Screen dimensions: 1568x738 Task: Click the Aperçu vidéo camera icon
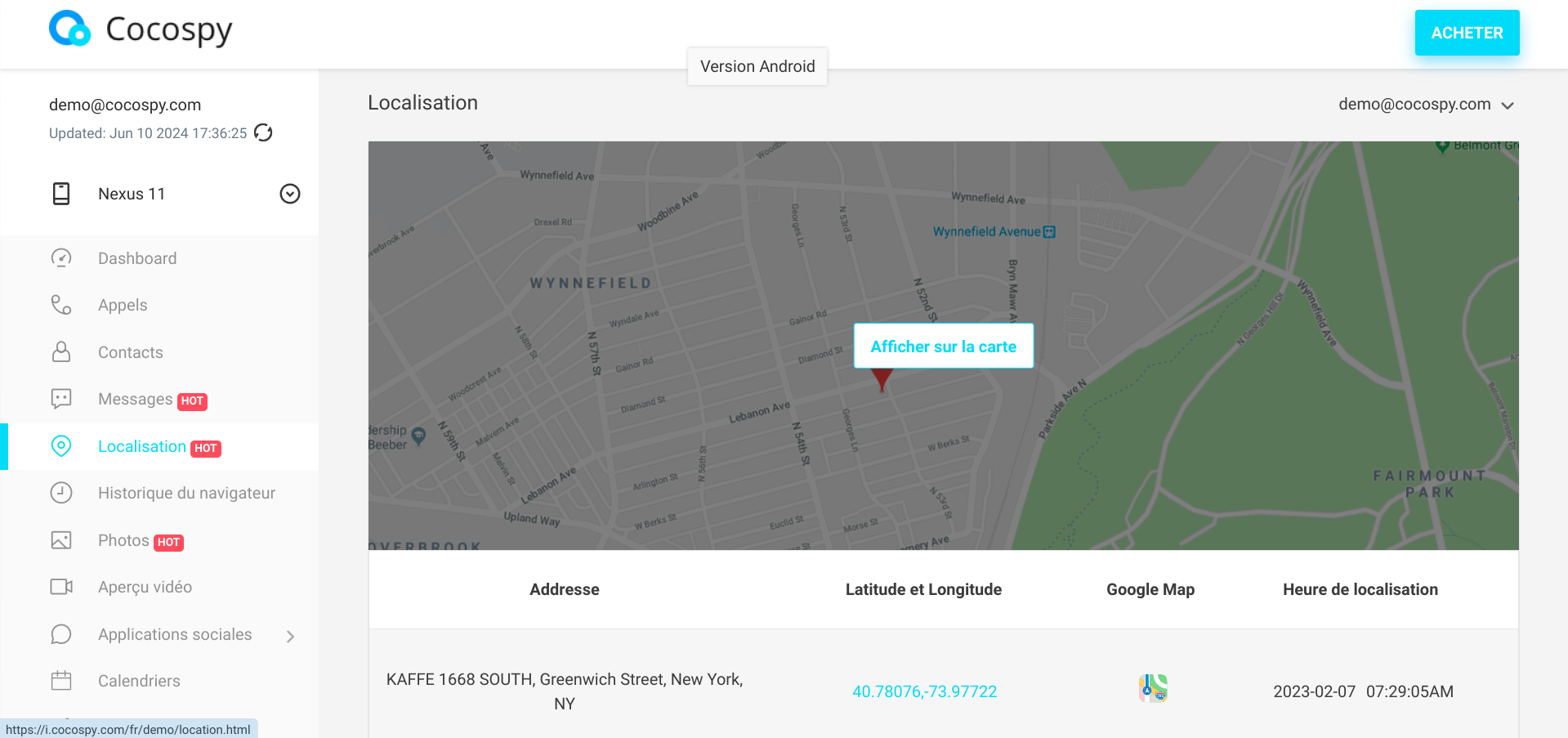[61, 587]
